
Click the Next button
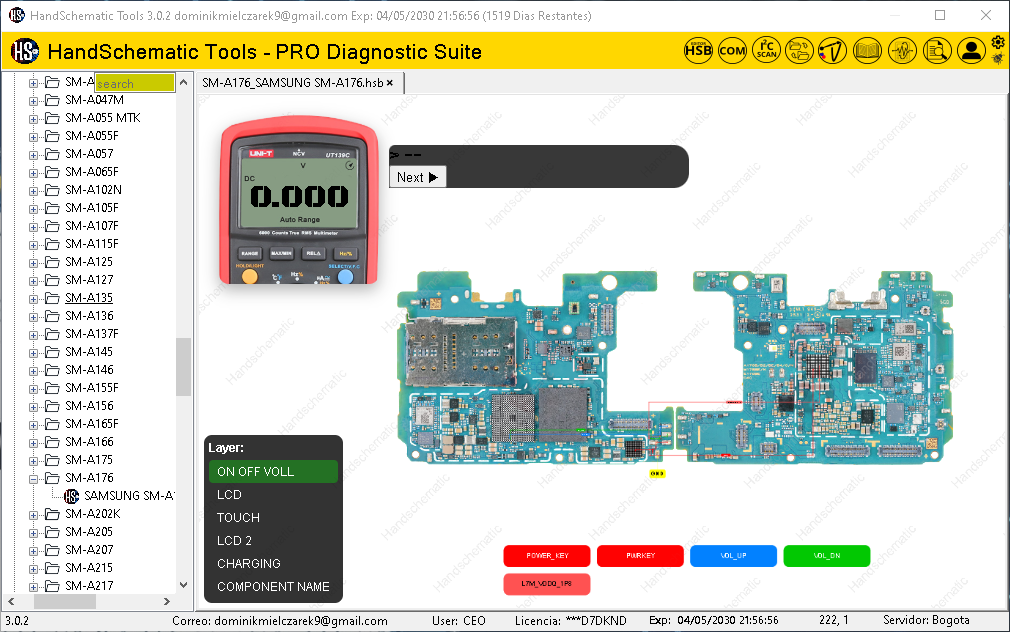(x=417, y=177)
